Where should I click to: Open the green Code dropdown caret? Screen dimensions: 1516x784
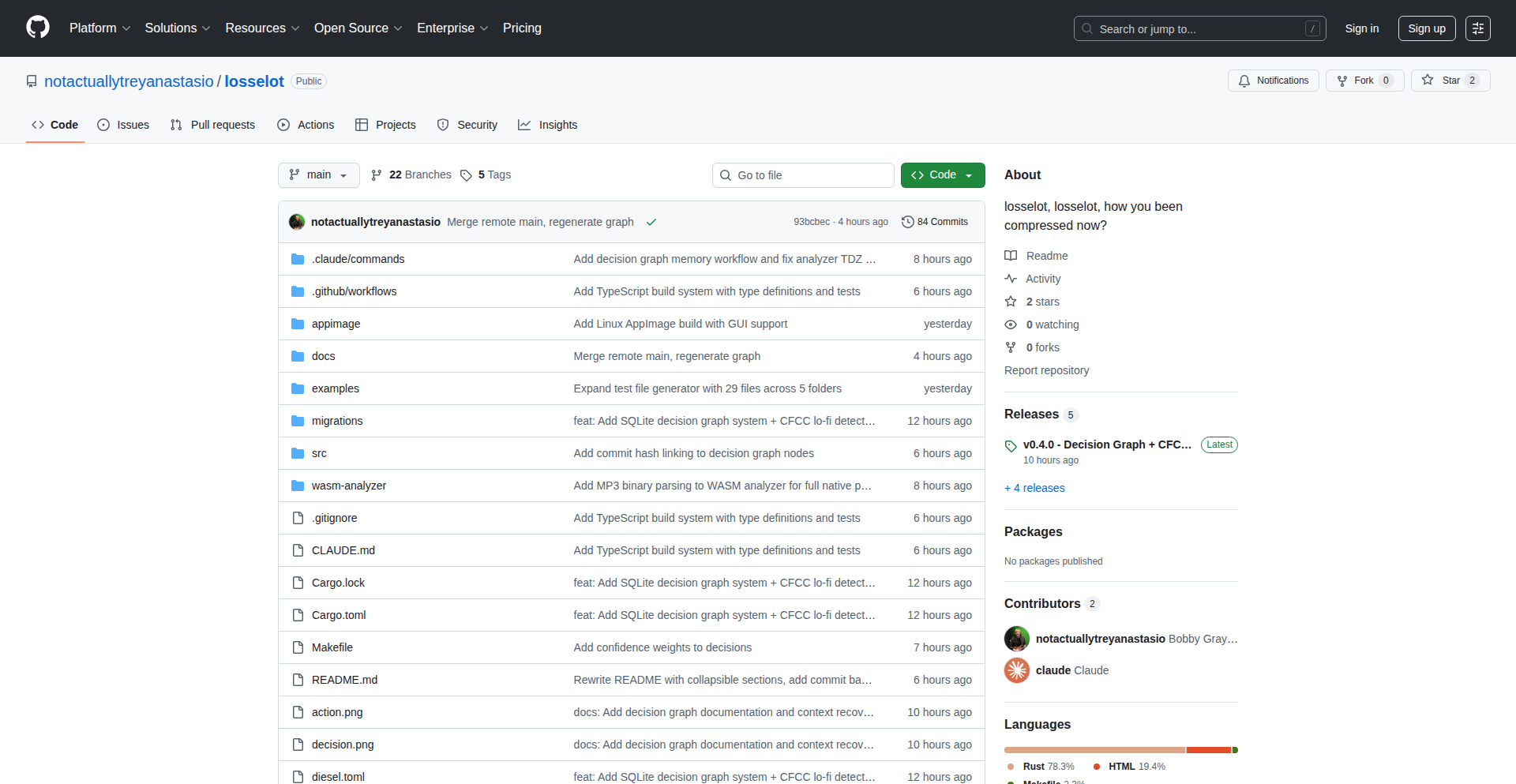pos(968,175)
